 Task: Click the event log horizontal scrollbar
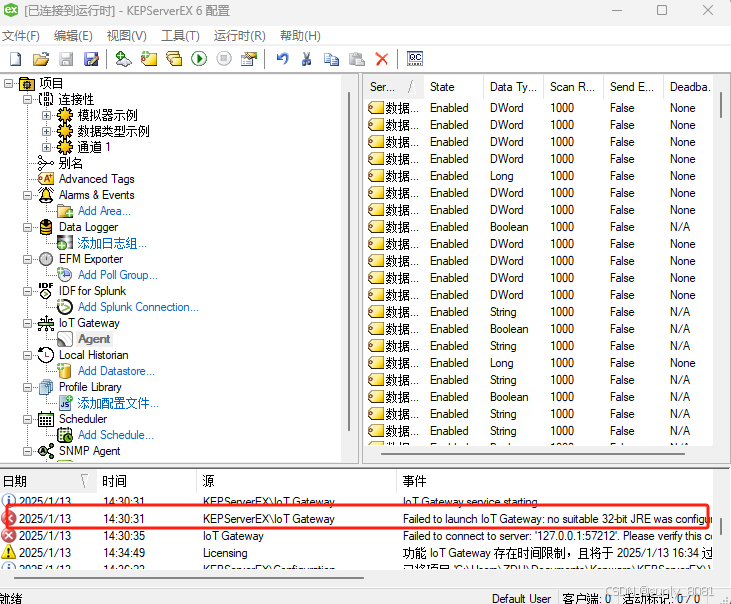(x=188, y=578)
